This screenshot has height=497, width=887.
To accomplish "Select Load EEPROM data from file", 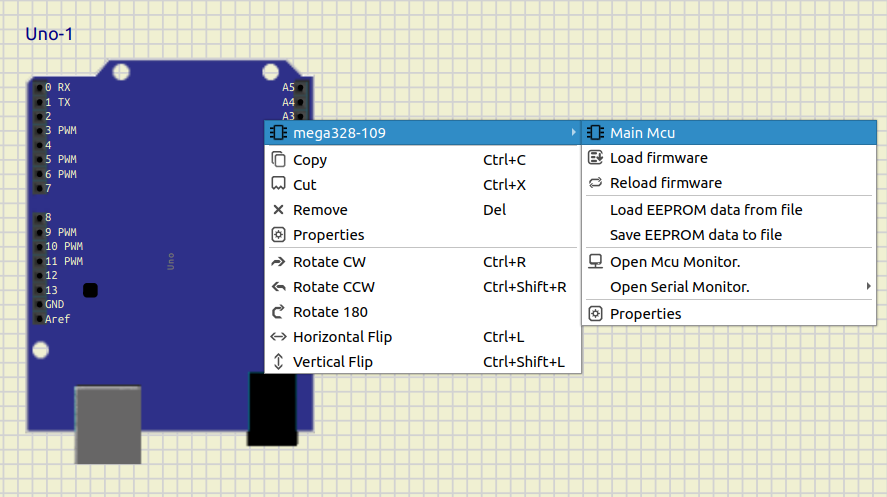I will pos(706,210).
